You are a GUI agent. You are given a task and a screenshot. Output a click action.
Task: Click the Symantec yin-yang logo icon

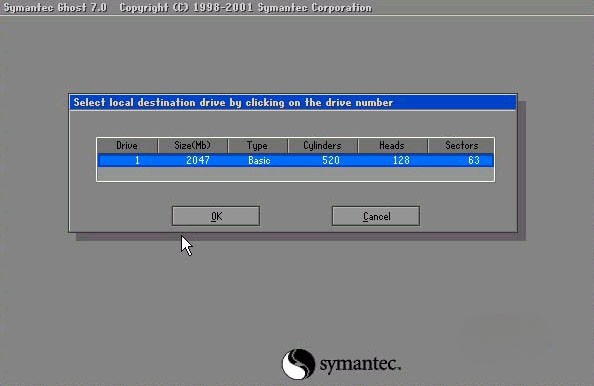click(x=298, y=364)
